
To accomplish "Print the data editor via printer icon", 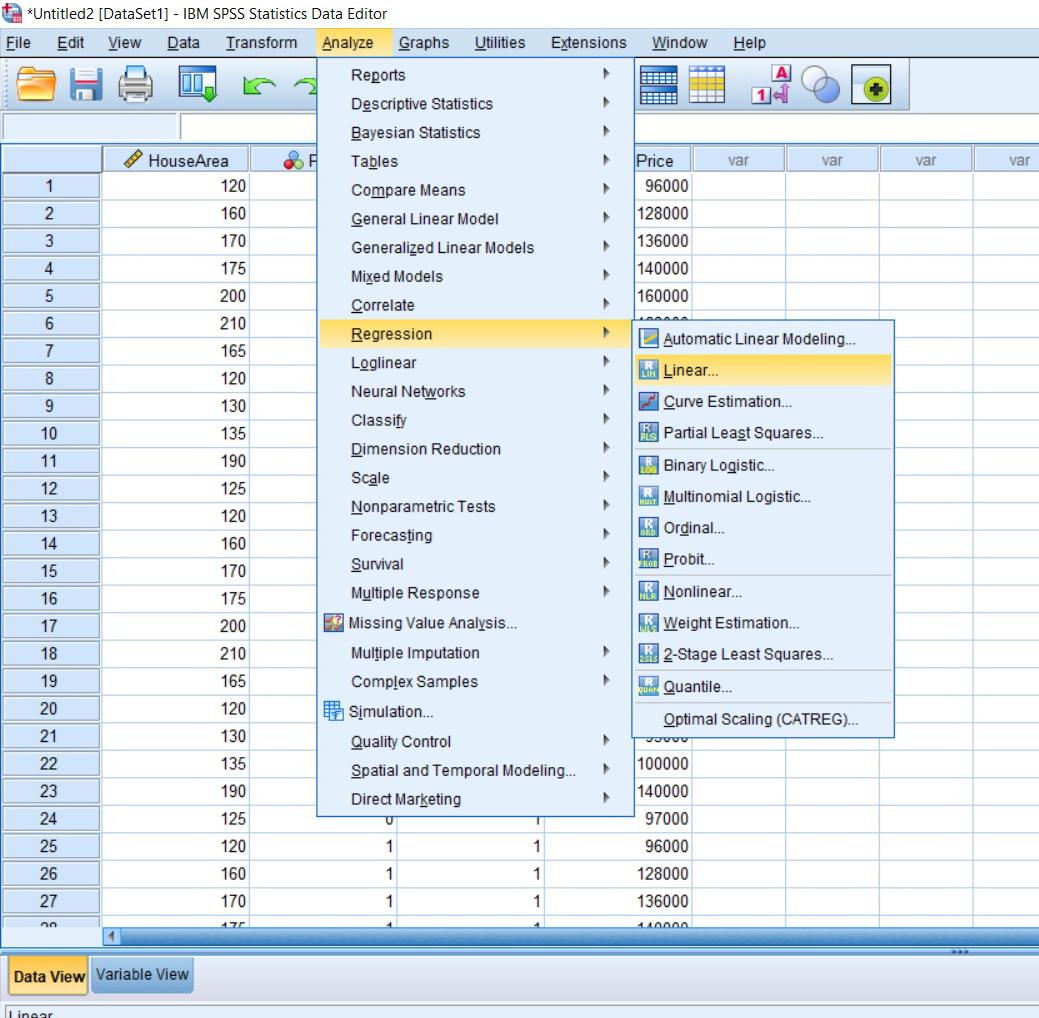I will (x=136, y=84).
